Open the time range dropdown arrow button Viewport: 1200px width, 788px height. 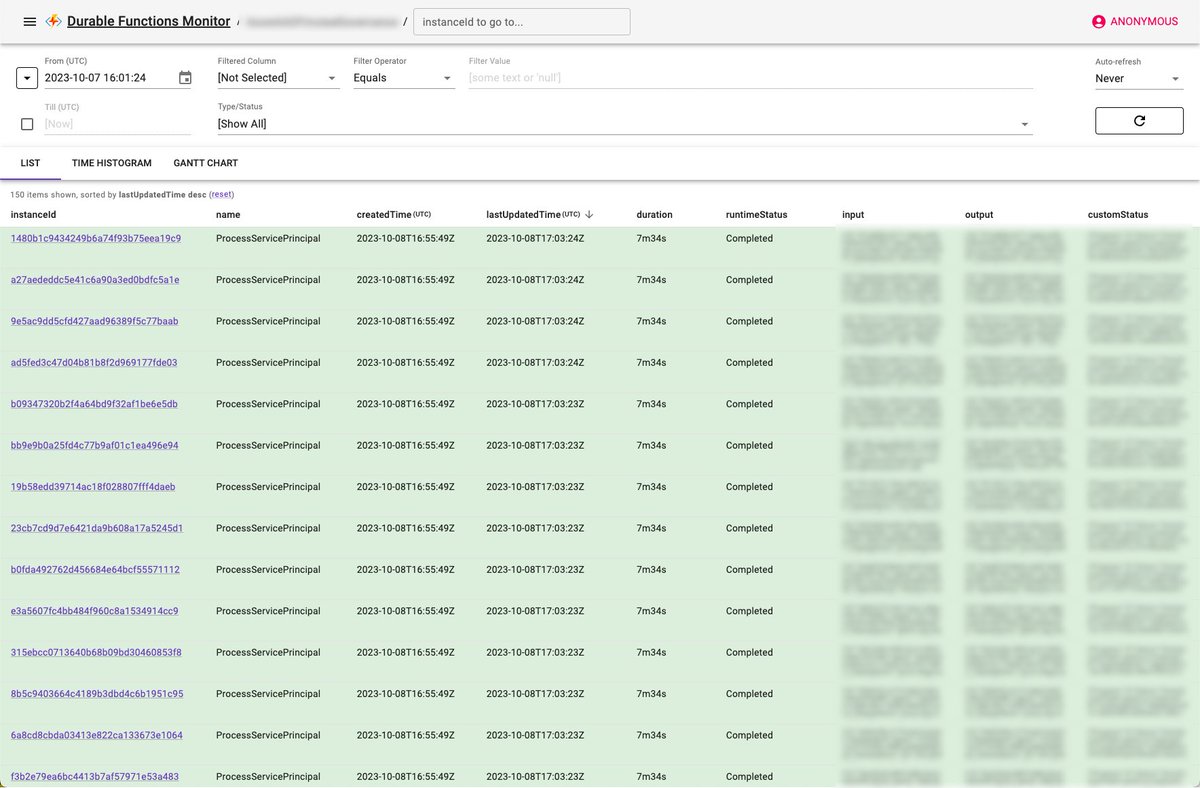tap(27, 78)
